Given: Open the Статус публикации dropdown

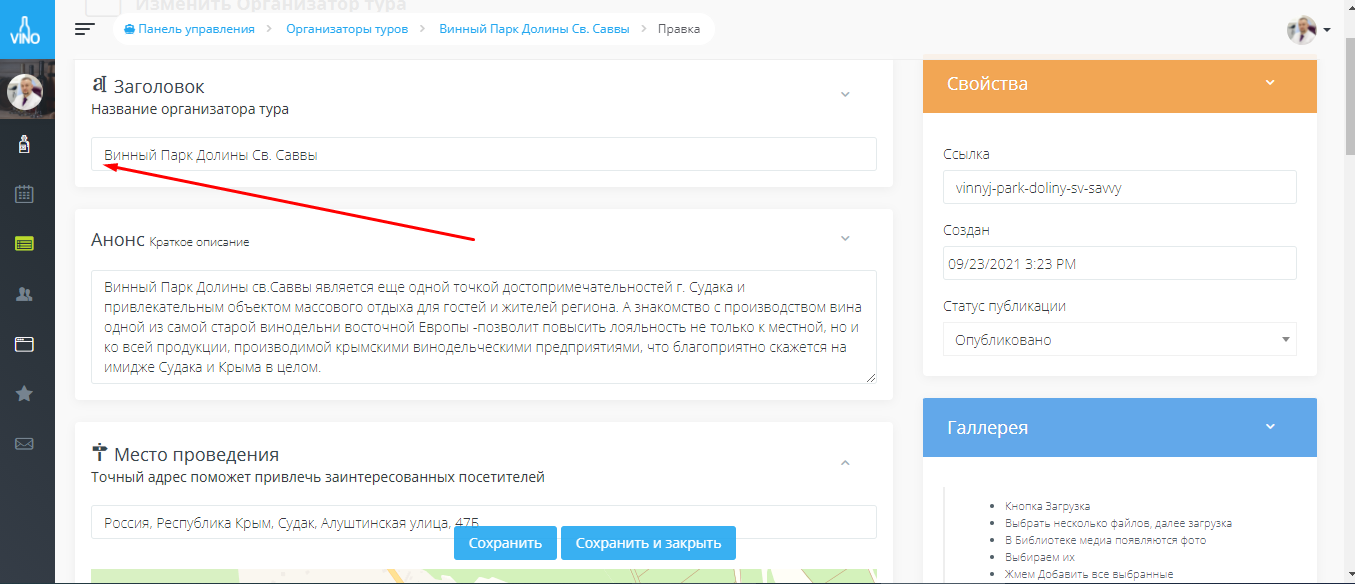Looking at the screenshot, I should pos(1120,339).
